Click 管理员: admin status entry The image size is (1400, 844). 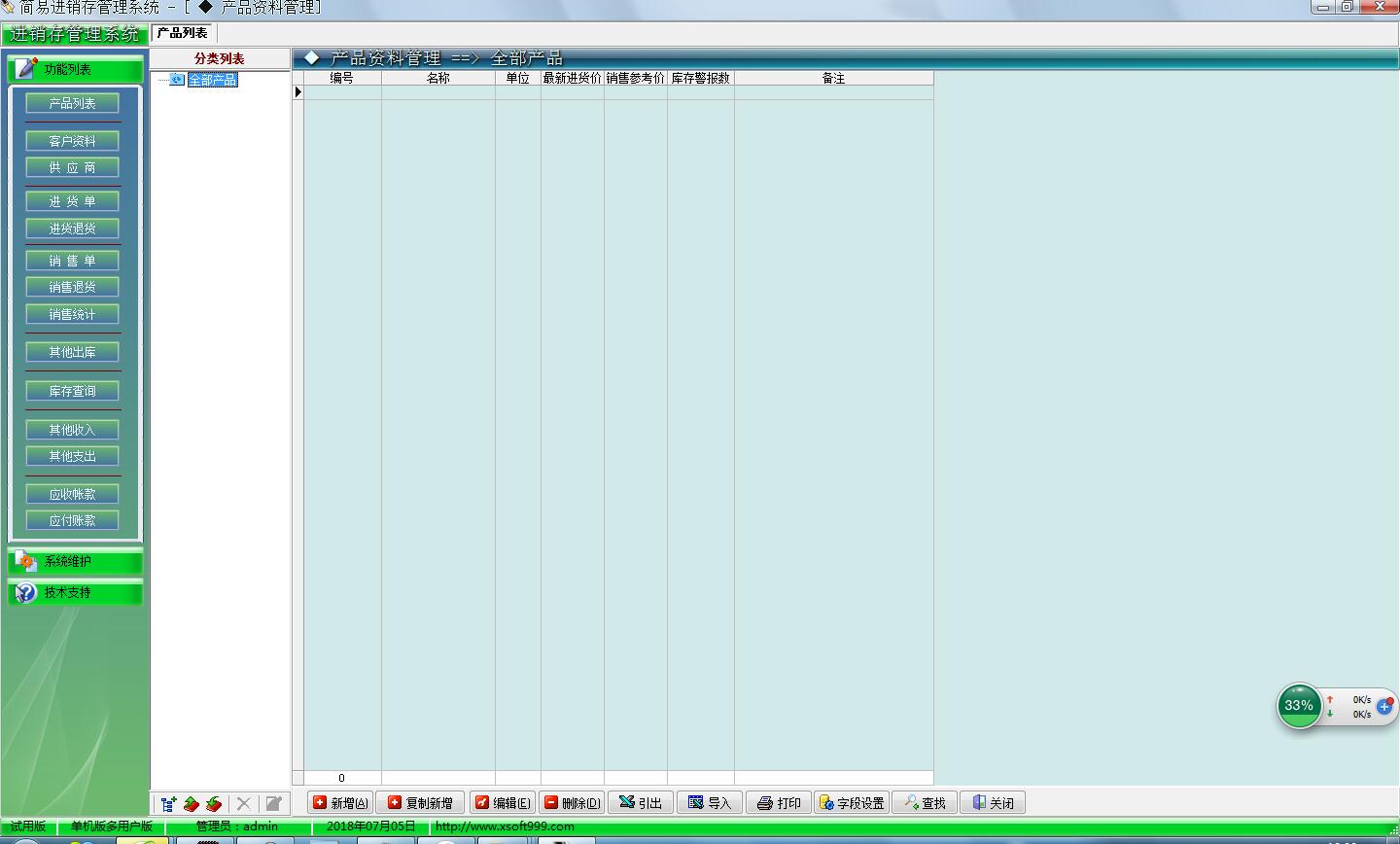pyautogui.click(x=237, y=826)
